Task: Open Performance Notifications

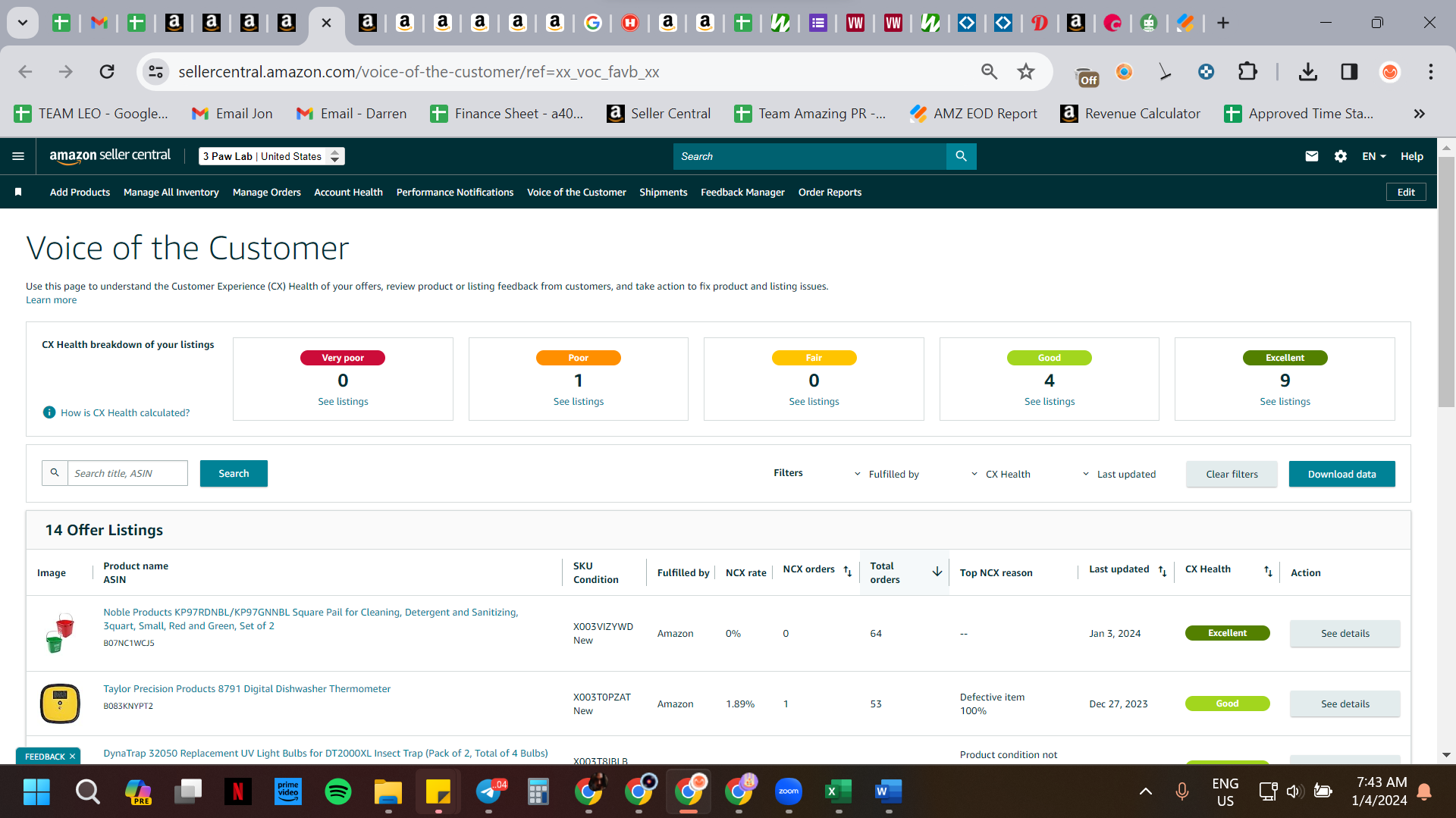Action: tap(455, 193)
